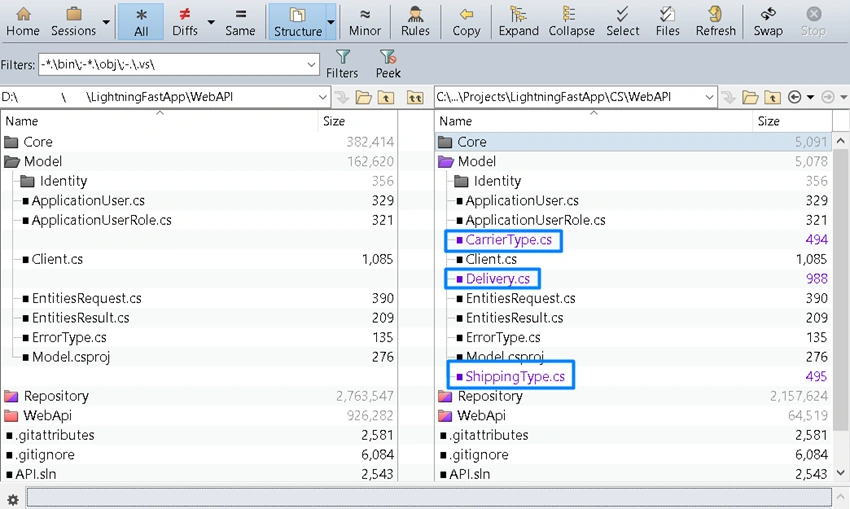Refresh the folder comparison
This screenshot has height=509, width=850.
point(716,22)
